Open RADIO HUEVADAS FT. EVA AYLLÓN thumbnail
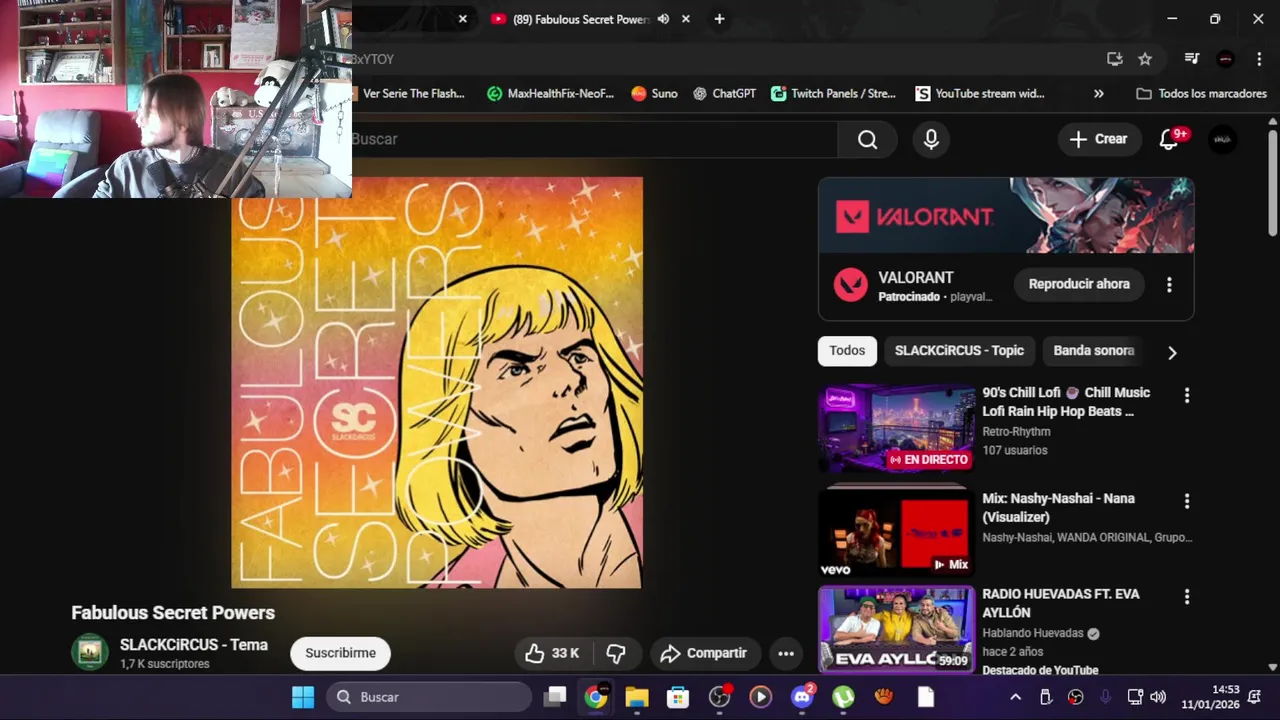 (x=896, y=629)
